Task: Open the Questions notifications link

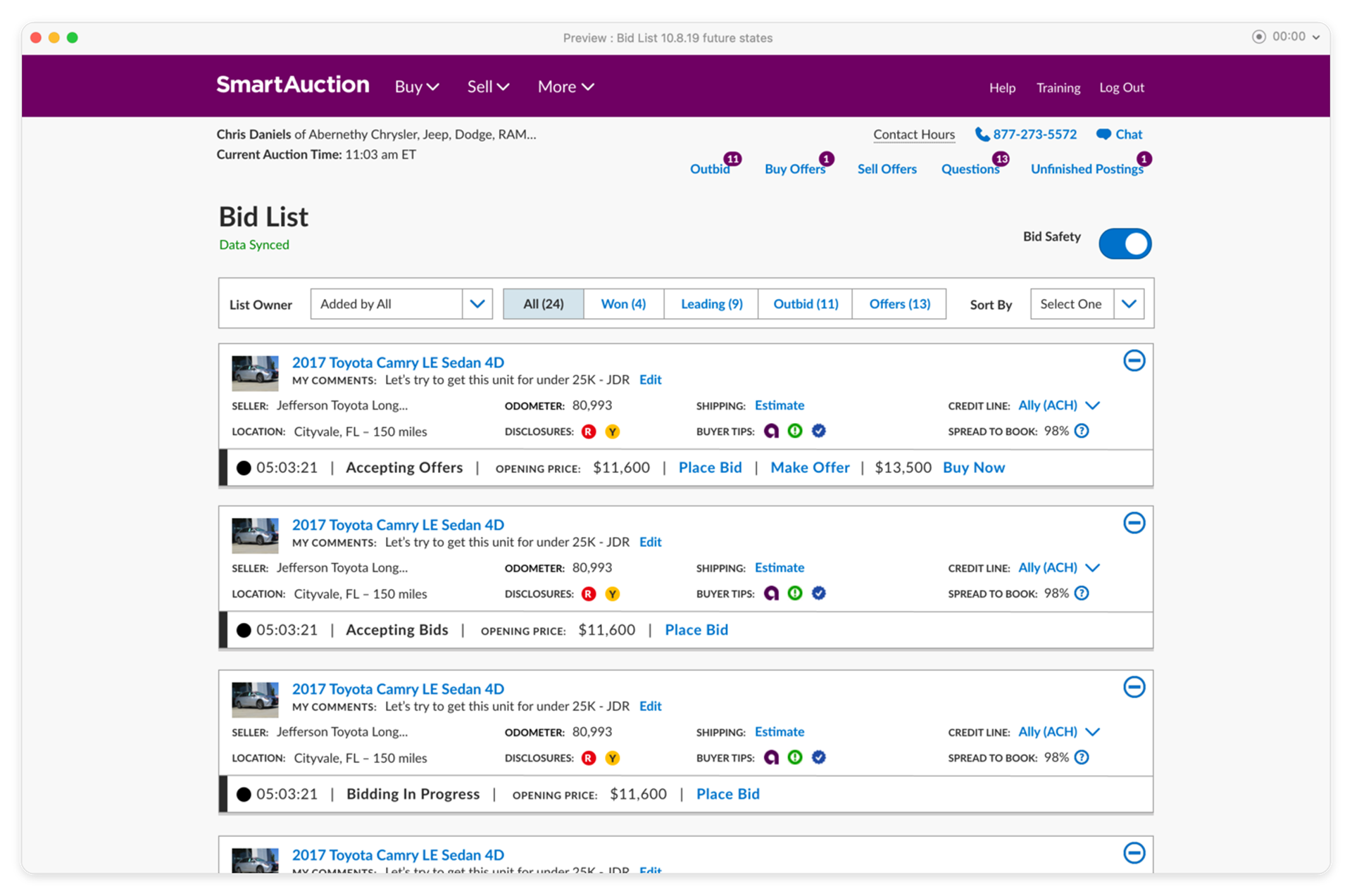Action: click(x=970, y=169)
